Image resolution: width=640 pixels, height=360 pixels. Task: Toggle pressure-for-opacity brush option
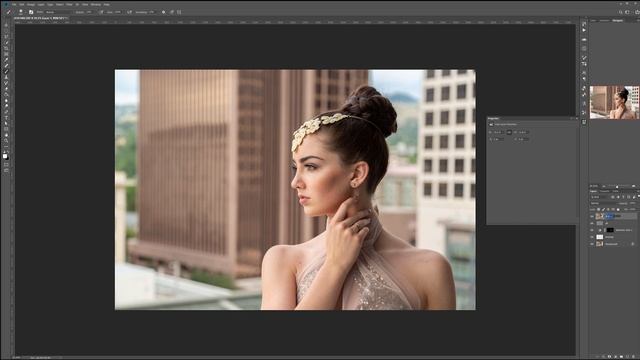pos(102,12)
